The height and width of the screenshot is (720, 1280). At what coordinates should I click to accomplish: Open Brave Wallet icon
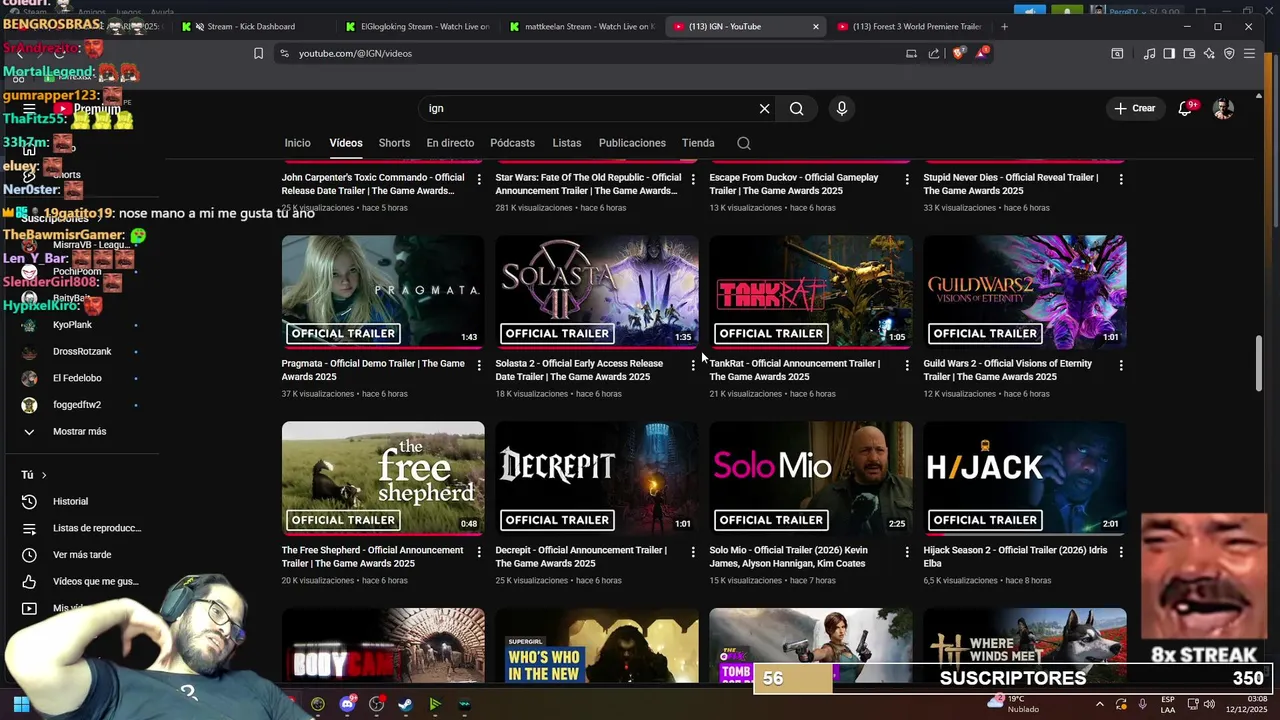click(x=1189, y=53)
